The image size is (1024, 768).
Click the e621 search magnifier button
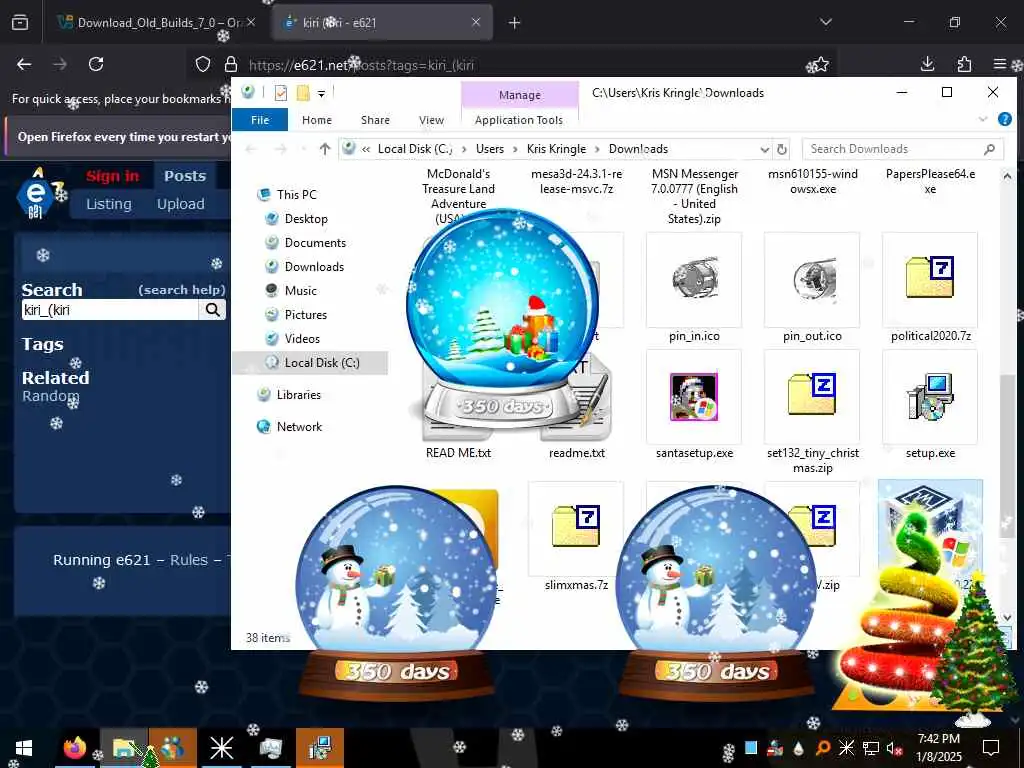[x=213, y=310]
